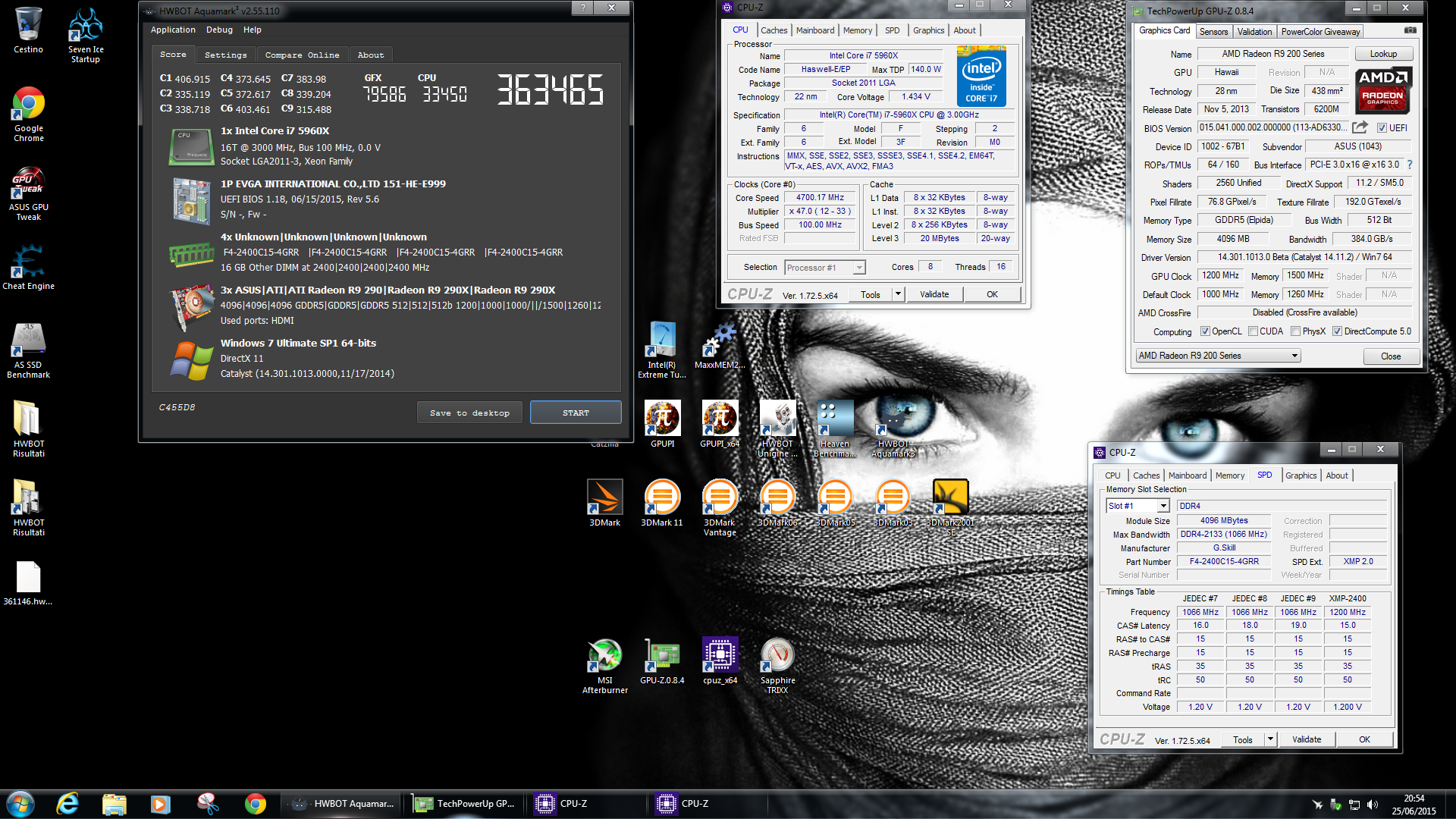The width and height of the screenshot is (1456, 819).
Task: Click OK button in lower CPU-Z window
Action: (x=1364, y=739)
